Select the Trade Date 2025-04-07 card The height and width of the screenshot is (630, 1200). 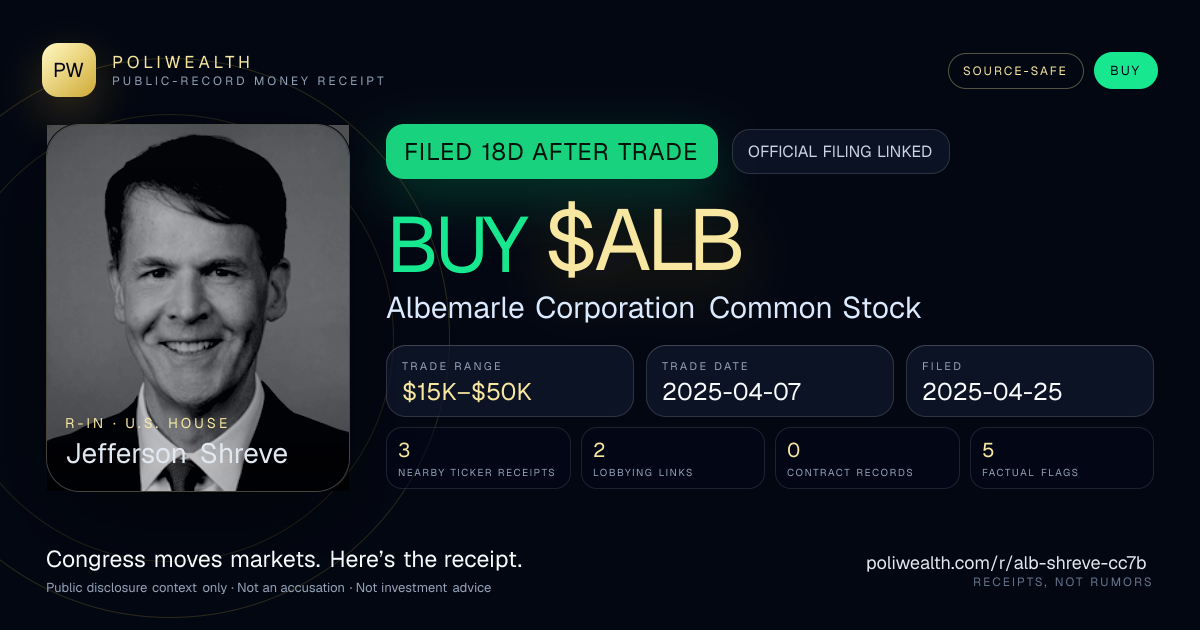[x=769, y=381]
